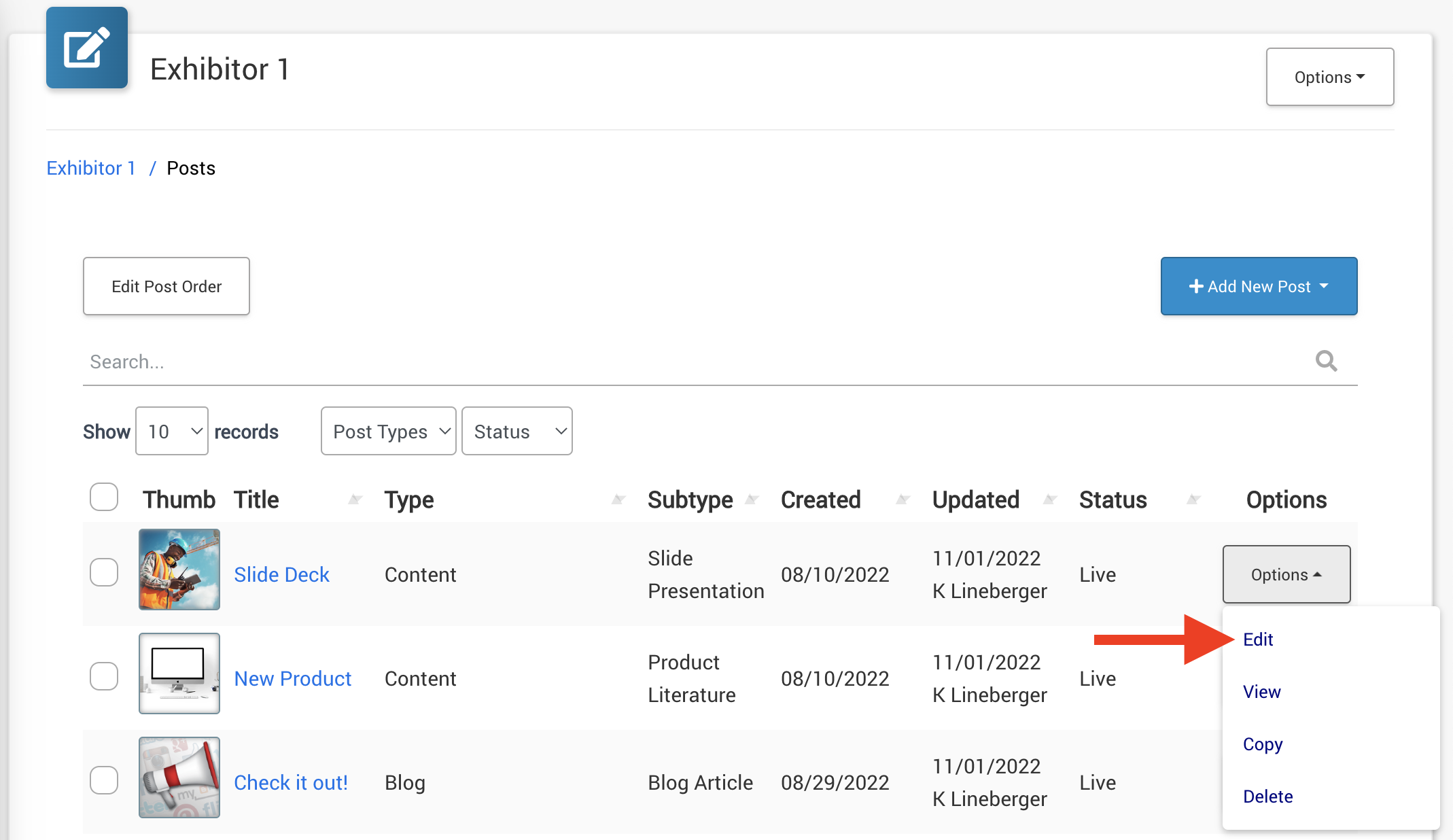
Task: Choose Delete from the options menu
Action: pos(1267,797)
